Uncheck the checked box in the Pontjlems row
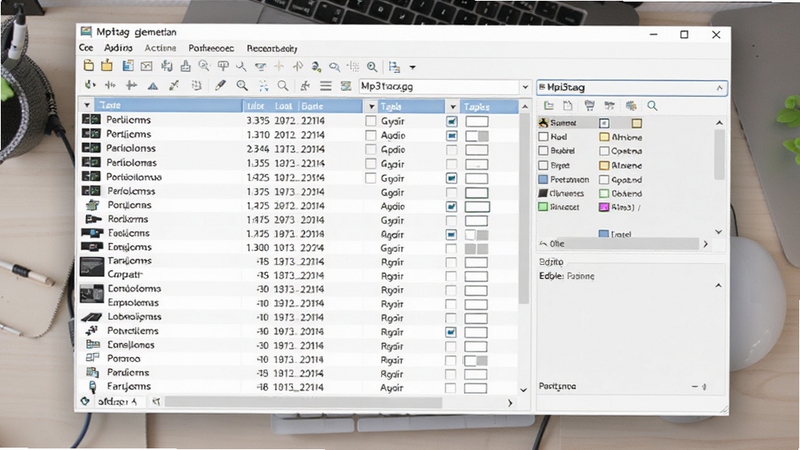This screenshot has width=800, height=450. [x=451, y=207]
